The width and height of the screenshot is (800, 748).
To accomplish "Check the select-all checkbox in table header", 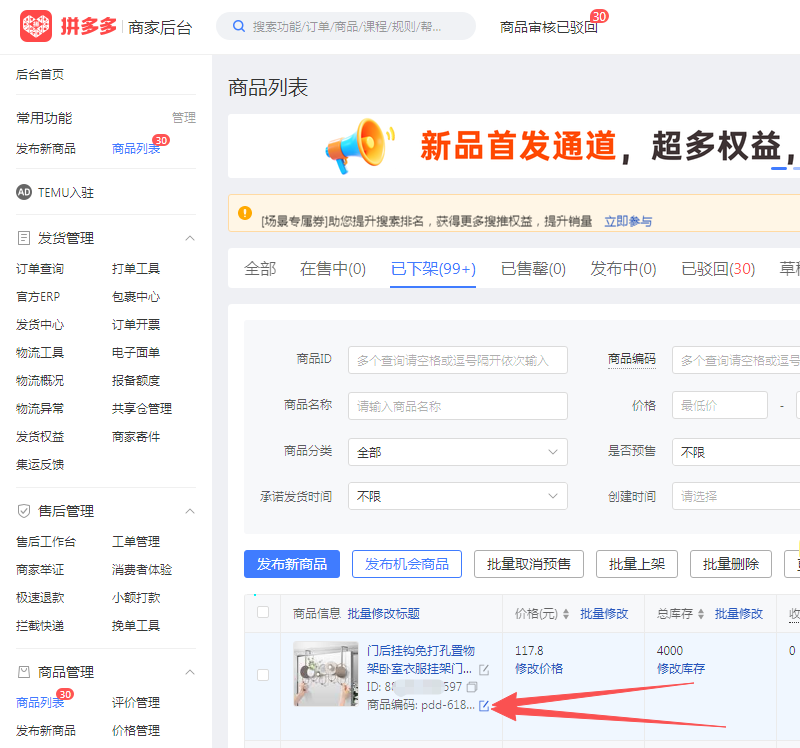I will pyautogui.click(x=263, y=613).
